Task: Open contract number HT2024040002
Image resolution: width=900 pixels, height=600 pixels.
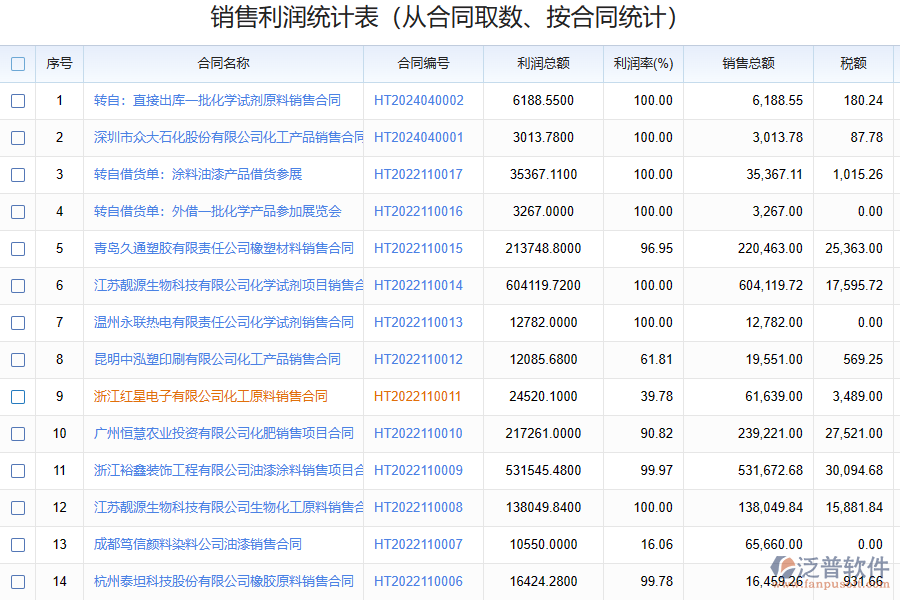Action: tap(420, 100)
